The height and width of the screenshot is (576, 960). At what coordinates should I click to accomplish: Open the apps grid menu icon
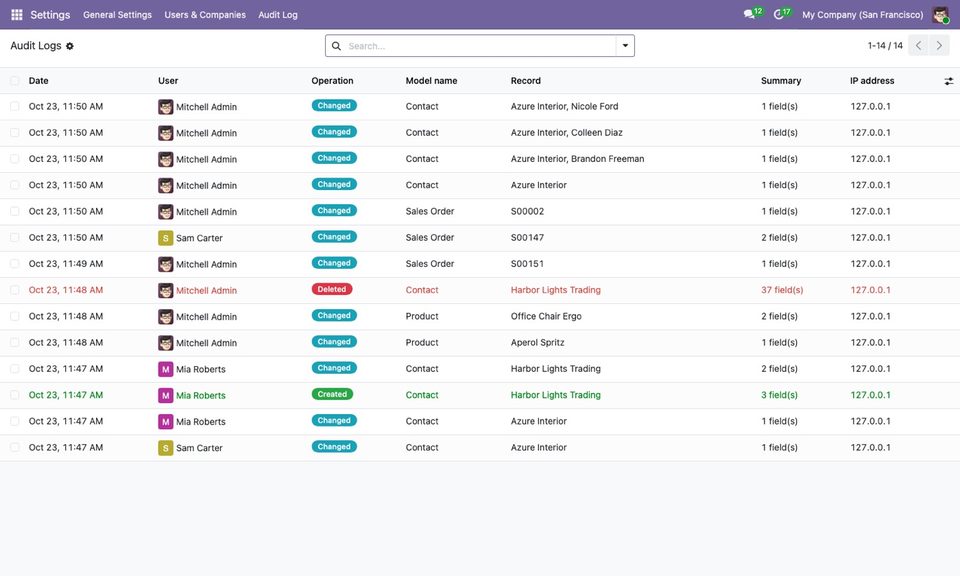point(17,15)
